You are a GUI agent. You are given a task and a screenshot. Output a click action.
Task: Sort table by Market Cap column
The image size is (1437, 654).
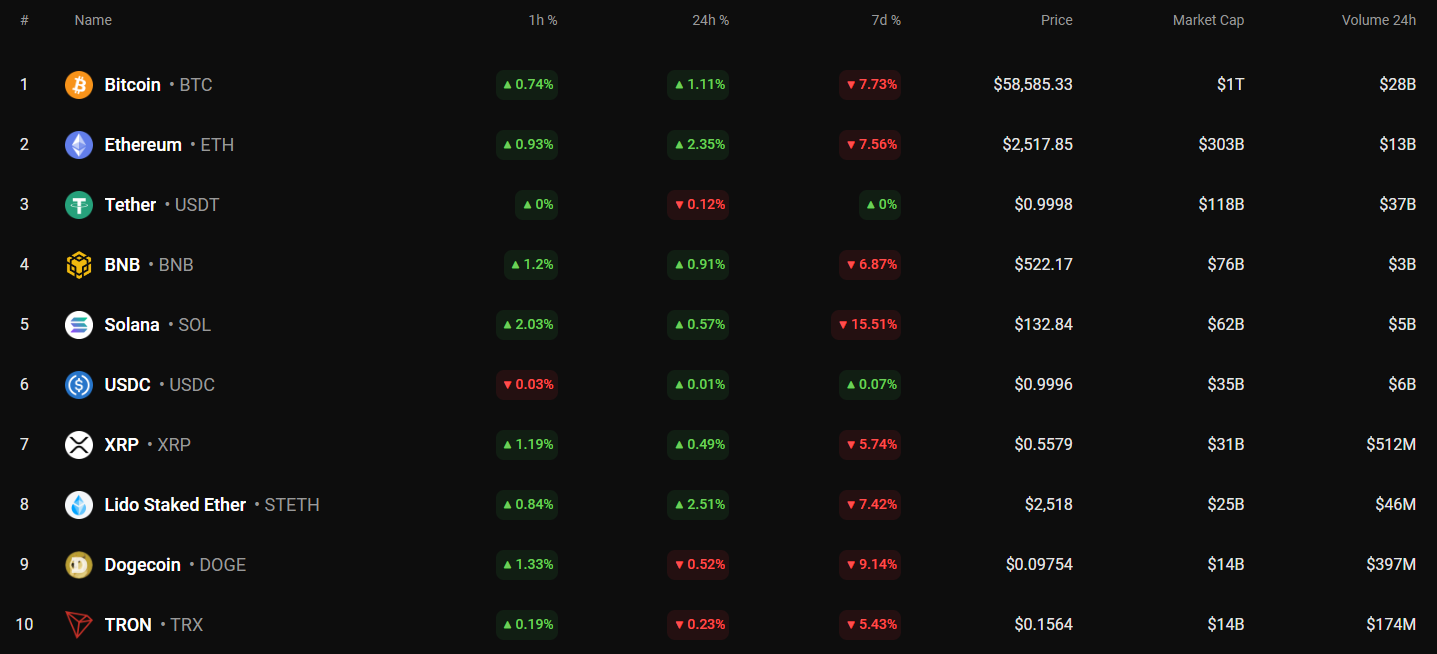pyautogui.click(x=1208, y=20)
